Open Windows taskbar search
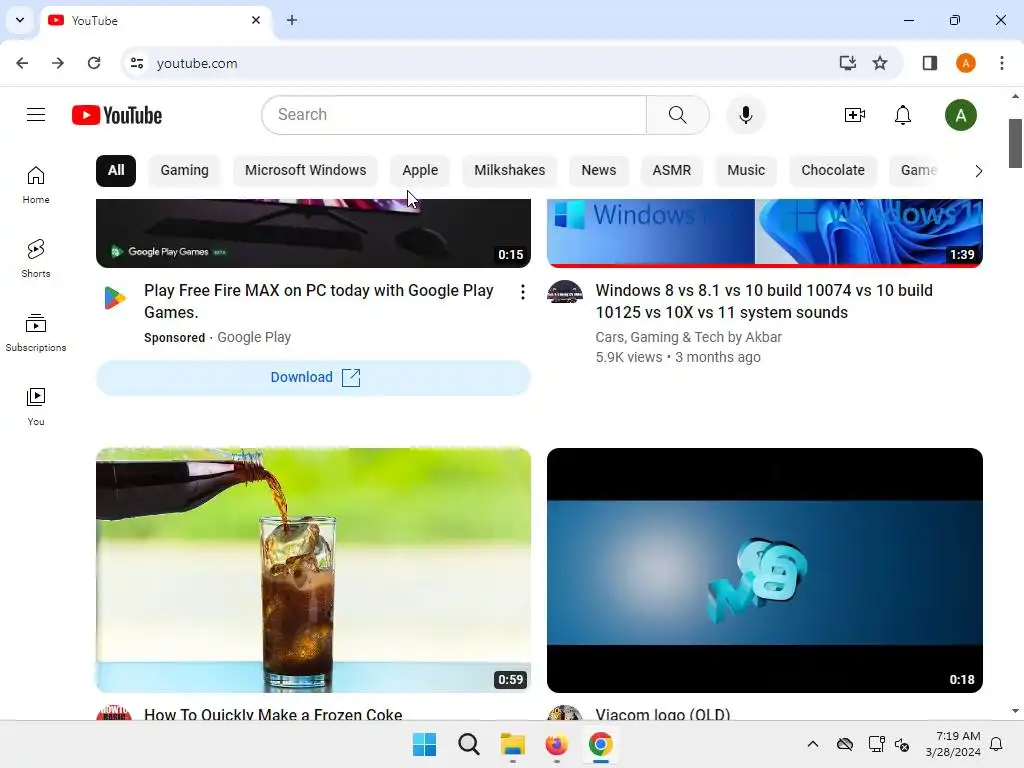1024x768 pixels. (x=468, y=744)
